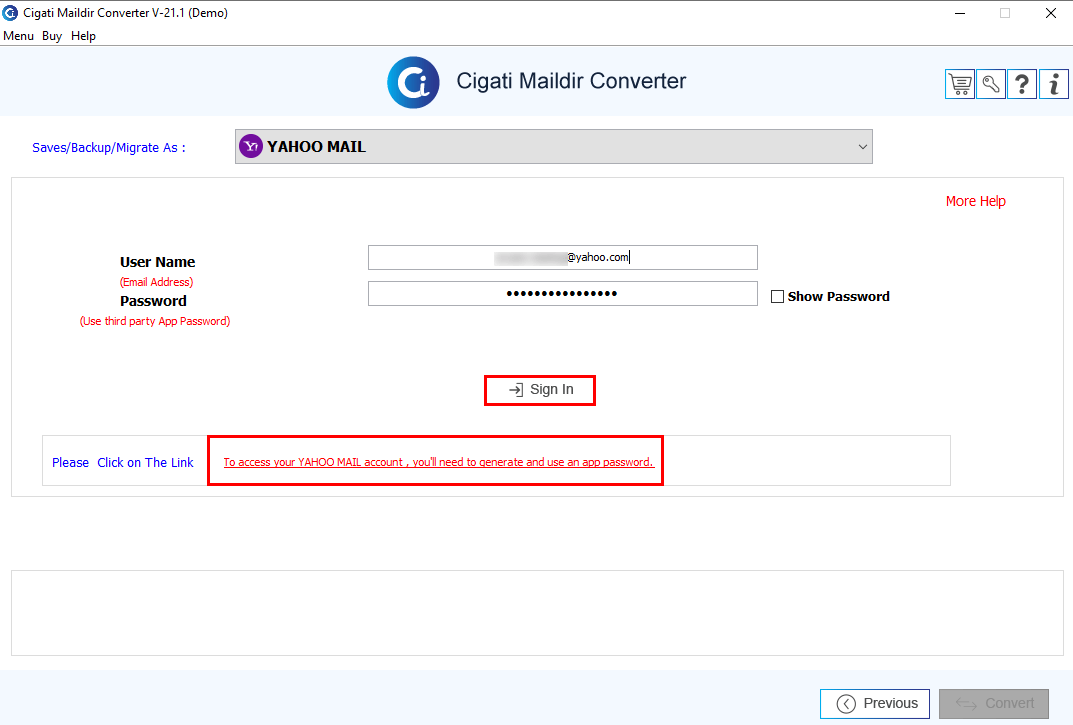Screen dimensions: 1073x725
Task: Go back with the Previous button
Action: coord(875,704)
